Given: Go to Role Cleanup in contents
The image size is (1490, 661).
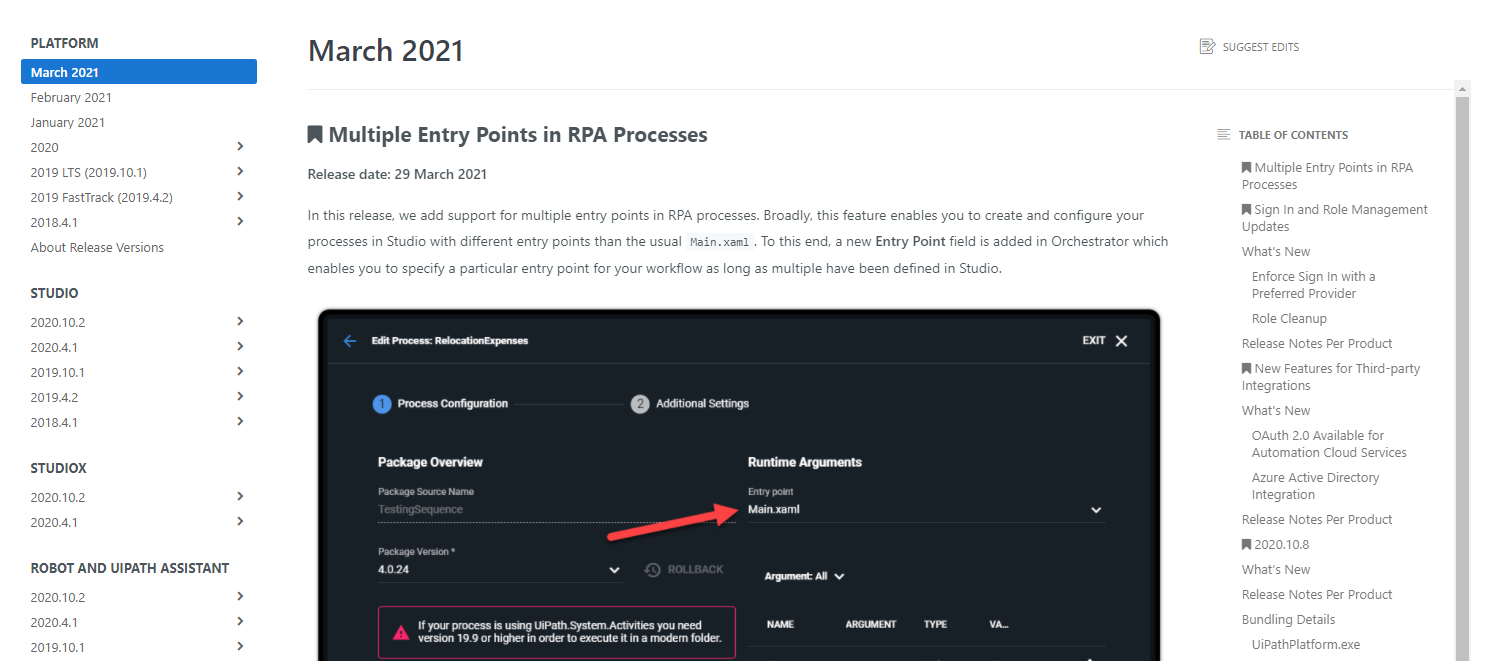Looking at the screenshot, I should (1289, 318).
